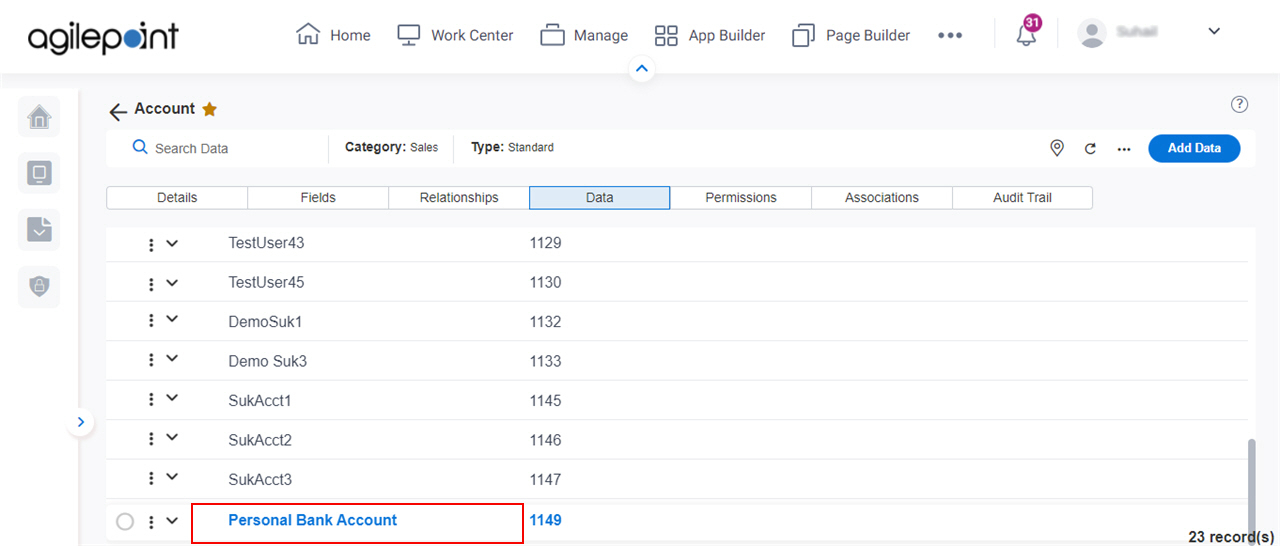Click the AgilePoint logo
The width and height of the screenshot is (1280, 546).
[x=103, y=36]
